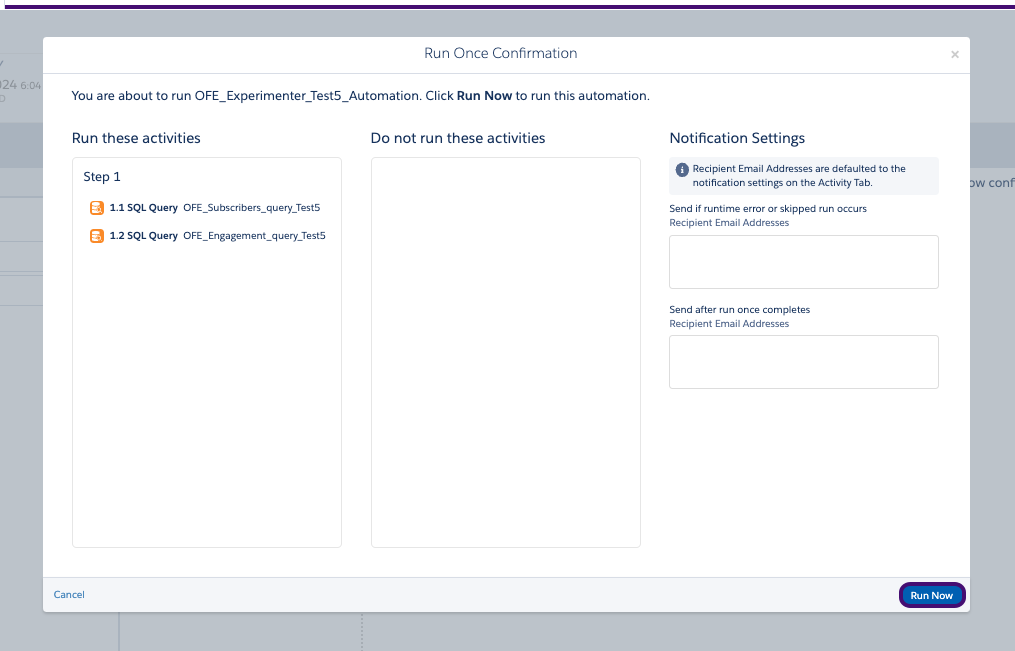1015x651 pixels.
Task: Click the Step 1 group header
Action: [102, 176]
